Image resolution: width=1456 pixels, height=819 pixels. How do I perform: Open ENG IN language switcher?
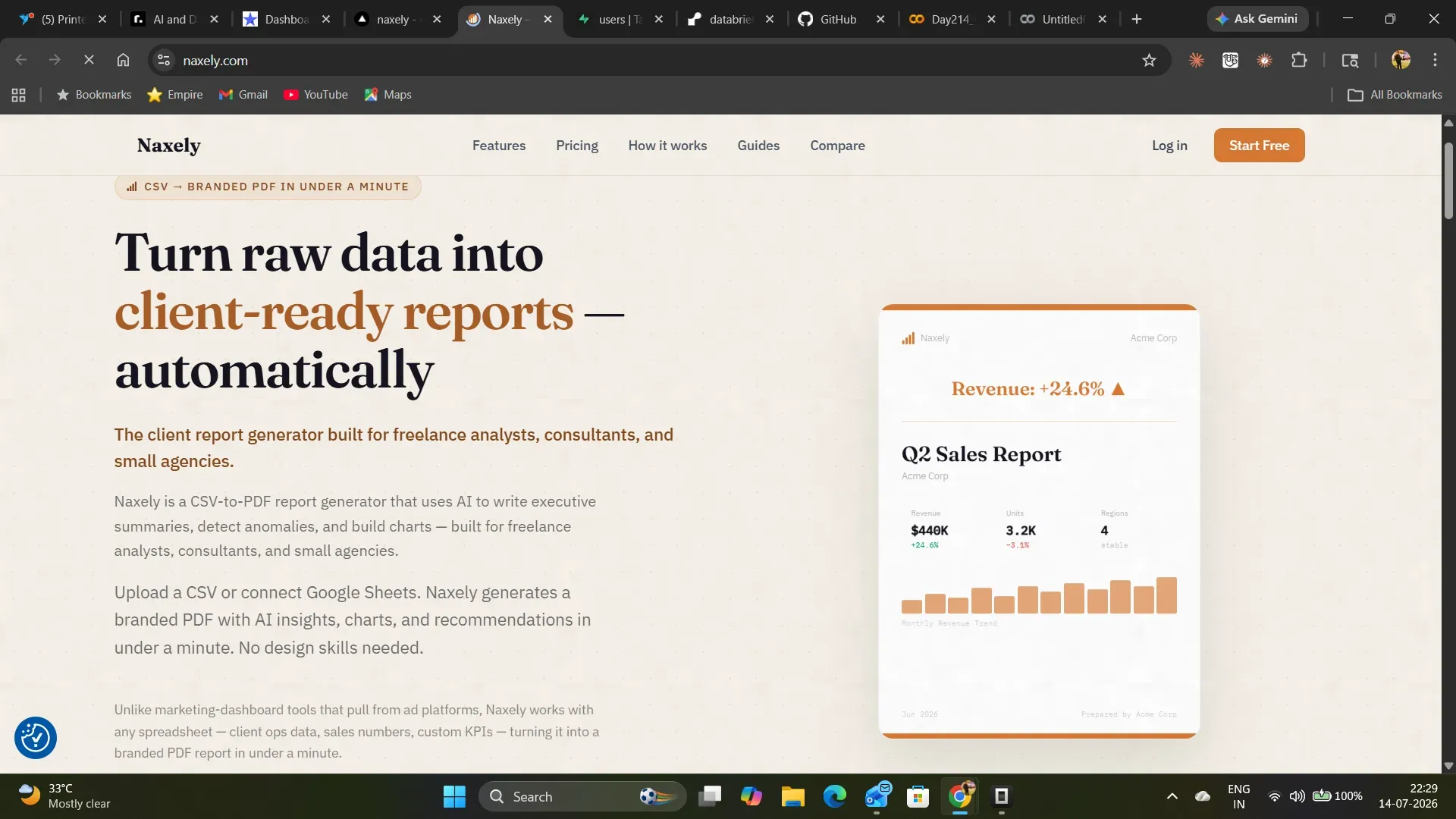pos(1238,796)
